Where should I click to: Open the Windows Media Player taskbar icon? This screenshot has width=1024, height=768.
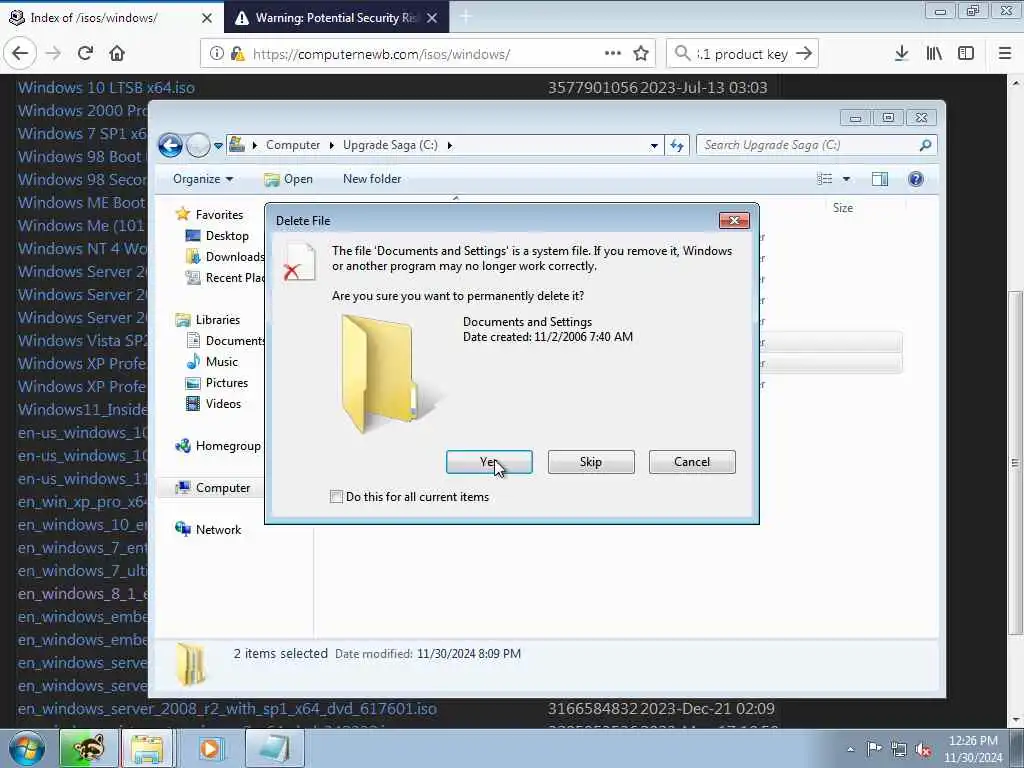click(210, 748)
